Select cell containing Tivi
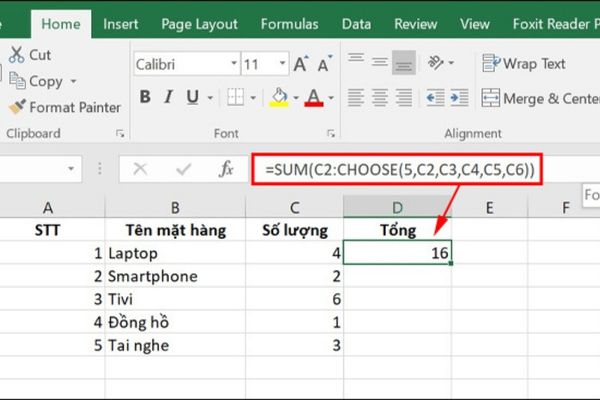 point(175,299)
